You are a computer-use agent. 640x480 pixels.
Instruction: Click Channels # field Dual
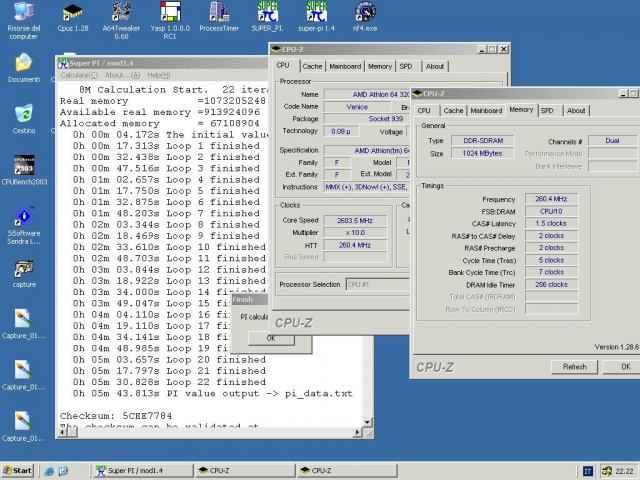point(612,141)
